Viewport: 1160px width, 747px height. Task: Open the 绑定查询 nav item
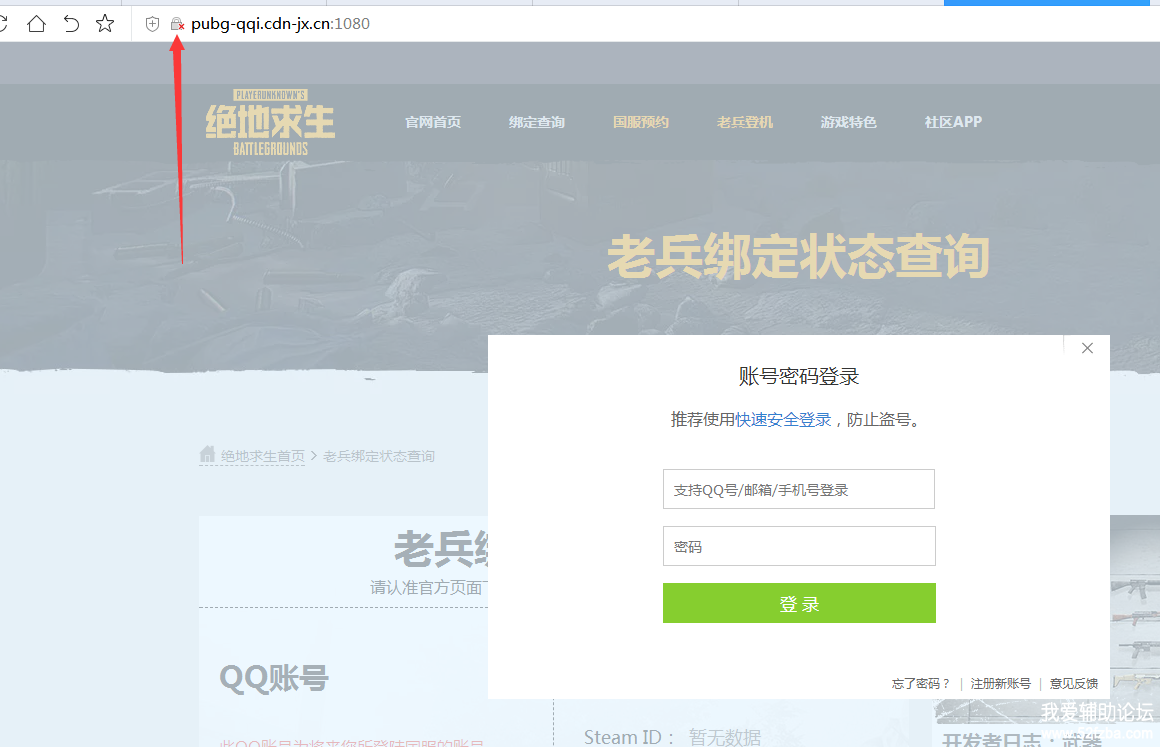[537, 122]
